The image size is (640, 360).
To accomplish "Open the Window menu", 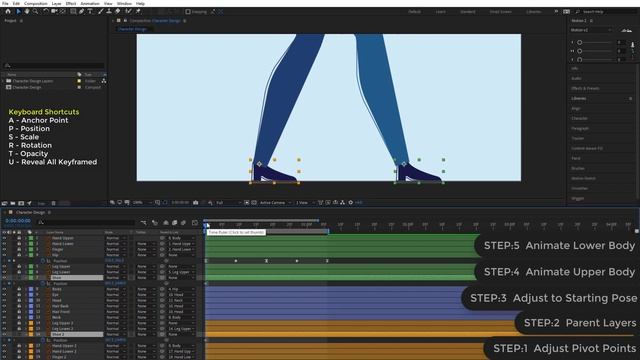I will (124, 3).
